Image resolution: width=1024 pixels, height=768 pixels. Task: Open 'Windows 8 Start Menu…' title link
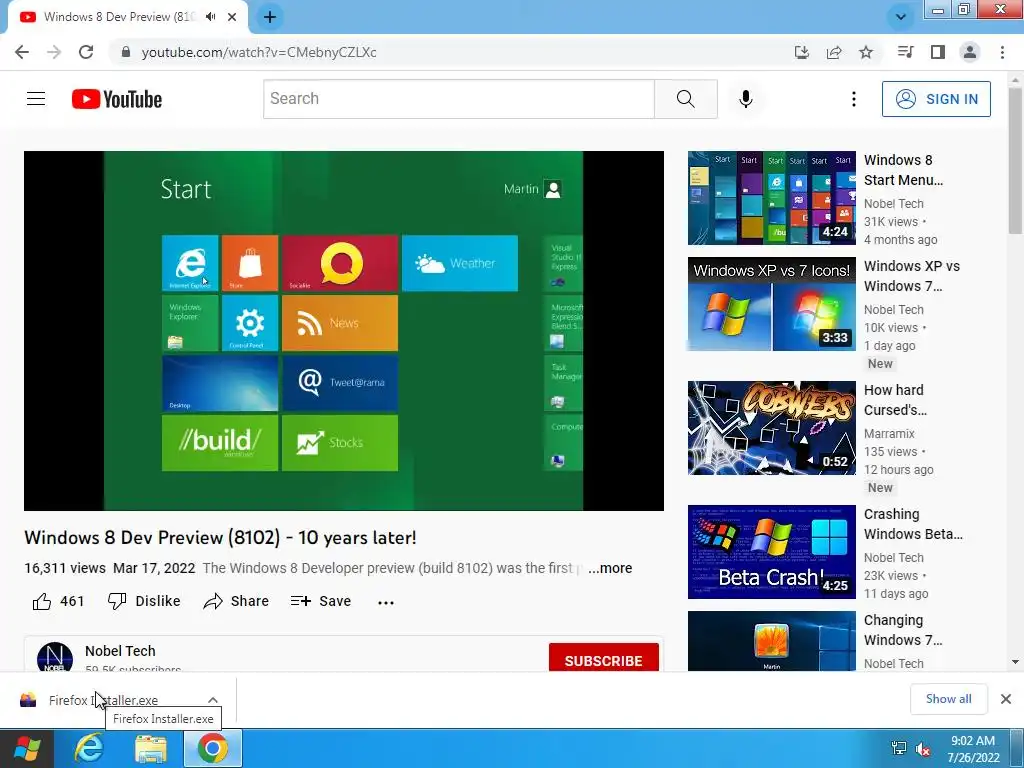(x=903, y=170)
